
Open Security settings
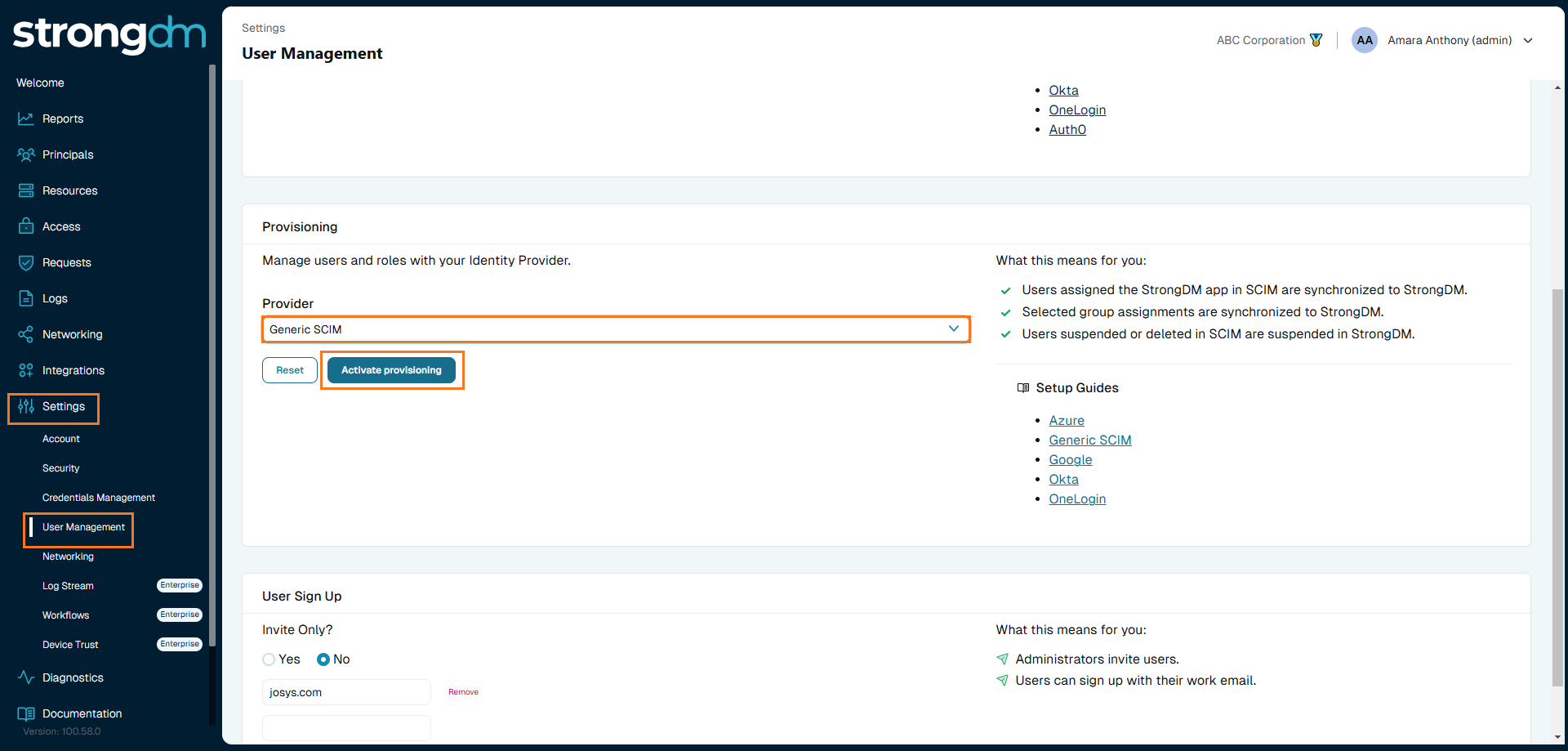click(x=61, y=468)
